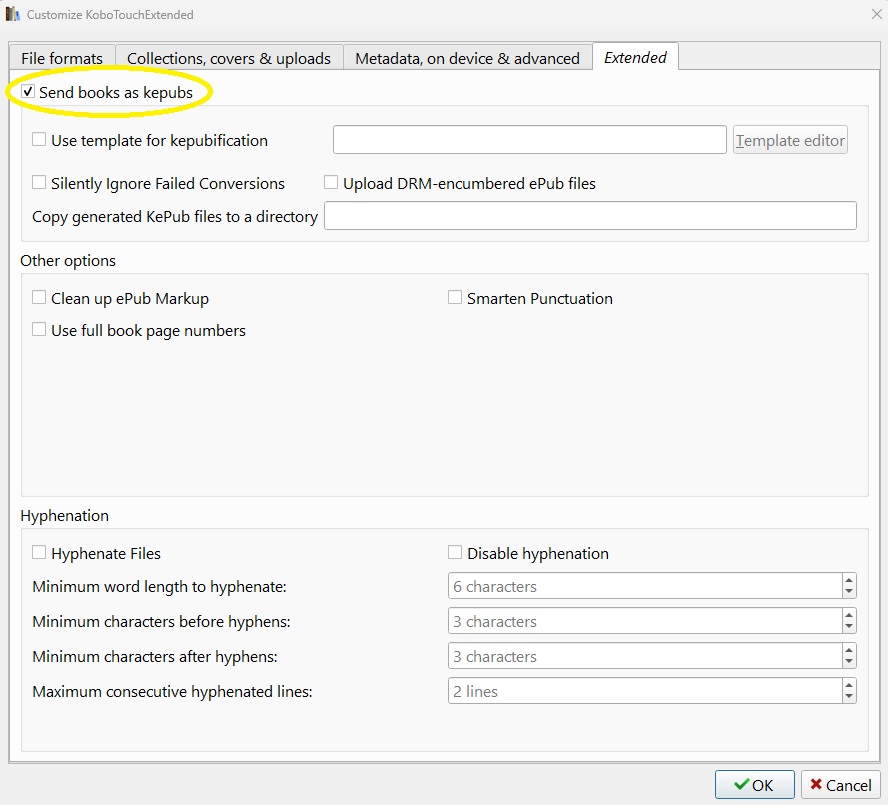Enable Smarten Punctuation option
The width and height of the screenshot is (888, 805).
pyautogui.click(x=455, y=298)
